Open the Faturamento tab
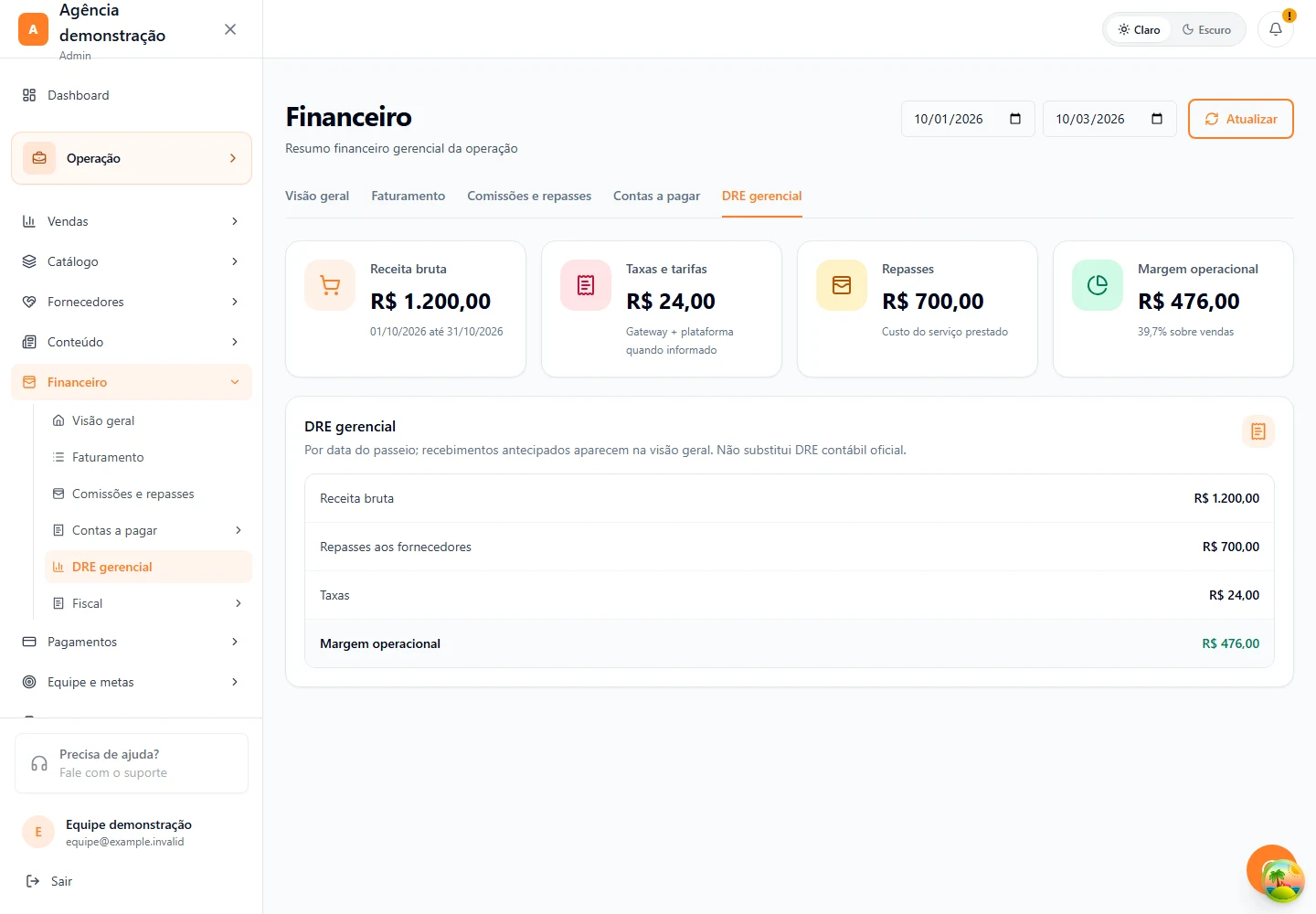The width and height of the screenshot is (1316, 914). pos(409,196)
